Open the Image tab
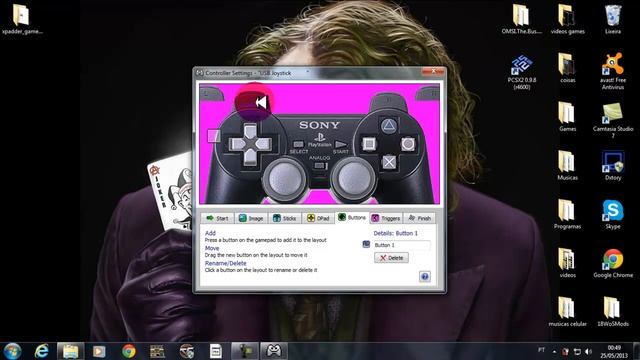The image size is (640, 360). pyautogui.click(x=251, y=218)
